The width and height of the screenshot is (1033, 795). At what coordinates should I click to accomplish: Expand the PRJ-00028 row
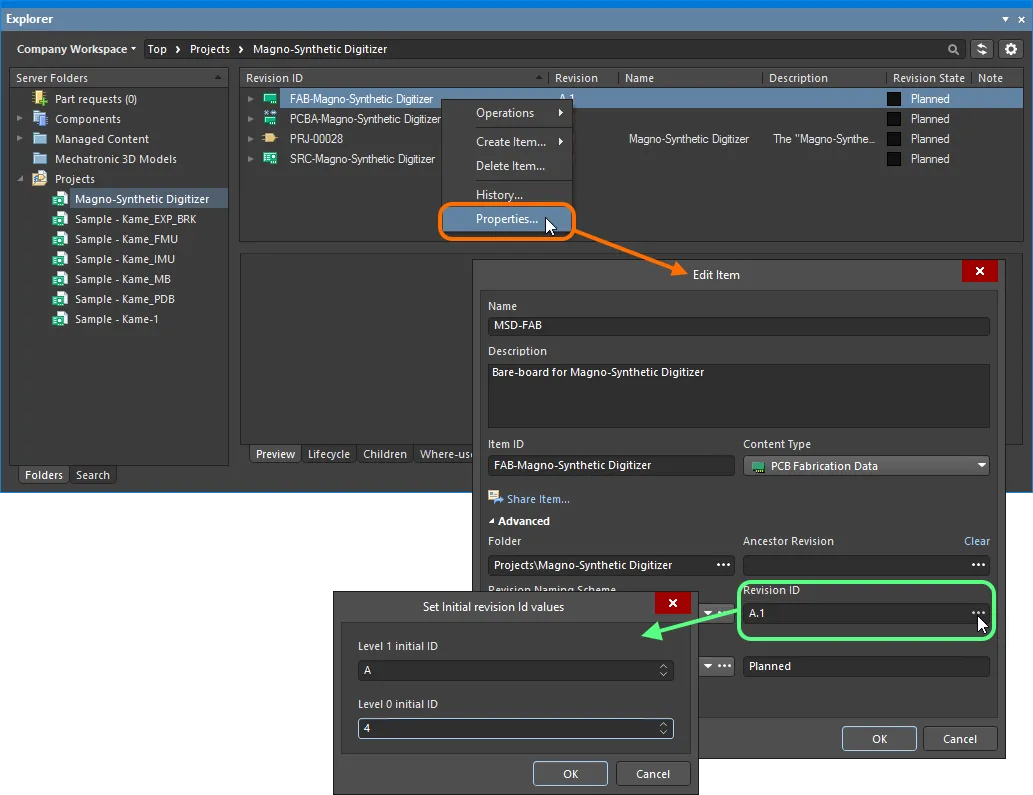point(250,138)
